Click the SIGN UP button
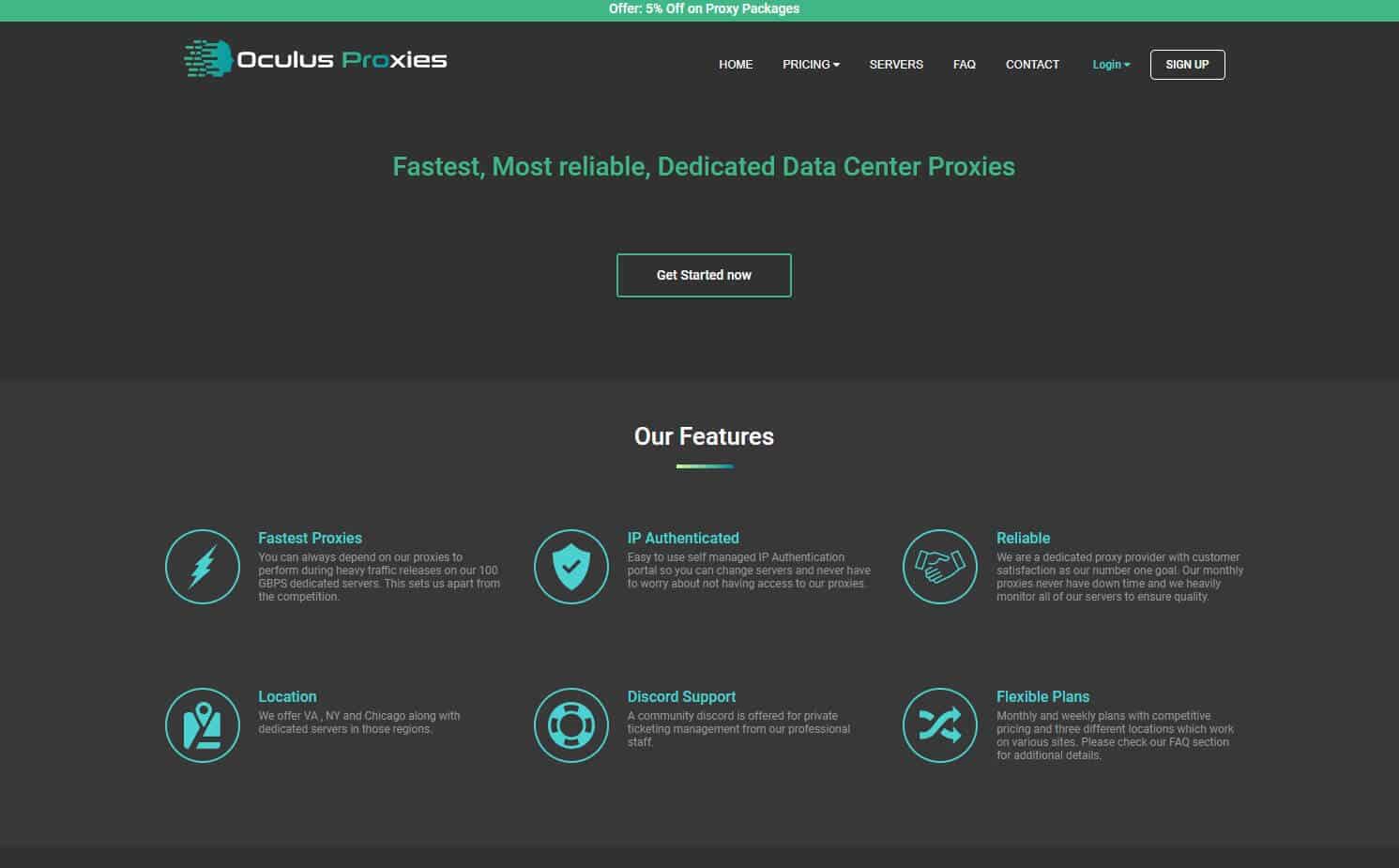Image resolution: width=1399 pixels, height=868 pixels. [x=1187, y=65]
